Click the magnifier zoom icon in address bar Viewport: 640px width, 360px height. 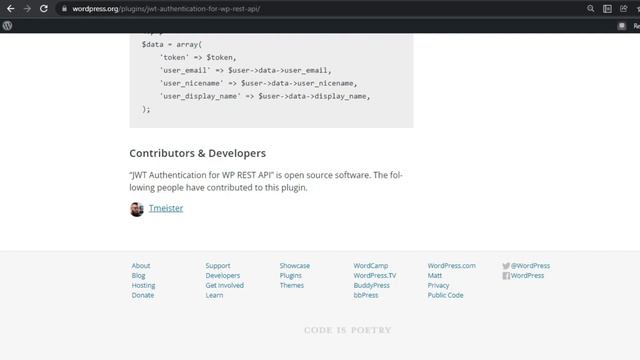[x=591, y=9]
